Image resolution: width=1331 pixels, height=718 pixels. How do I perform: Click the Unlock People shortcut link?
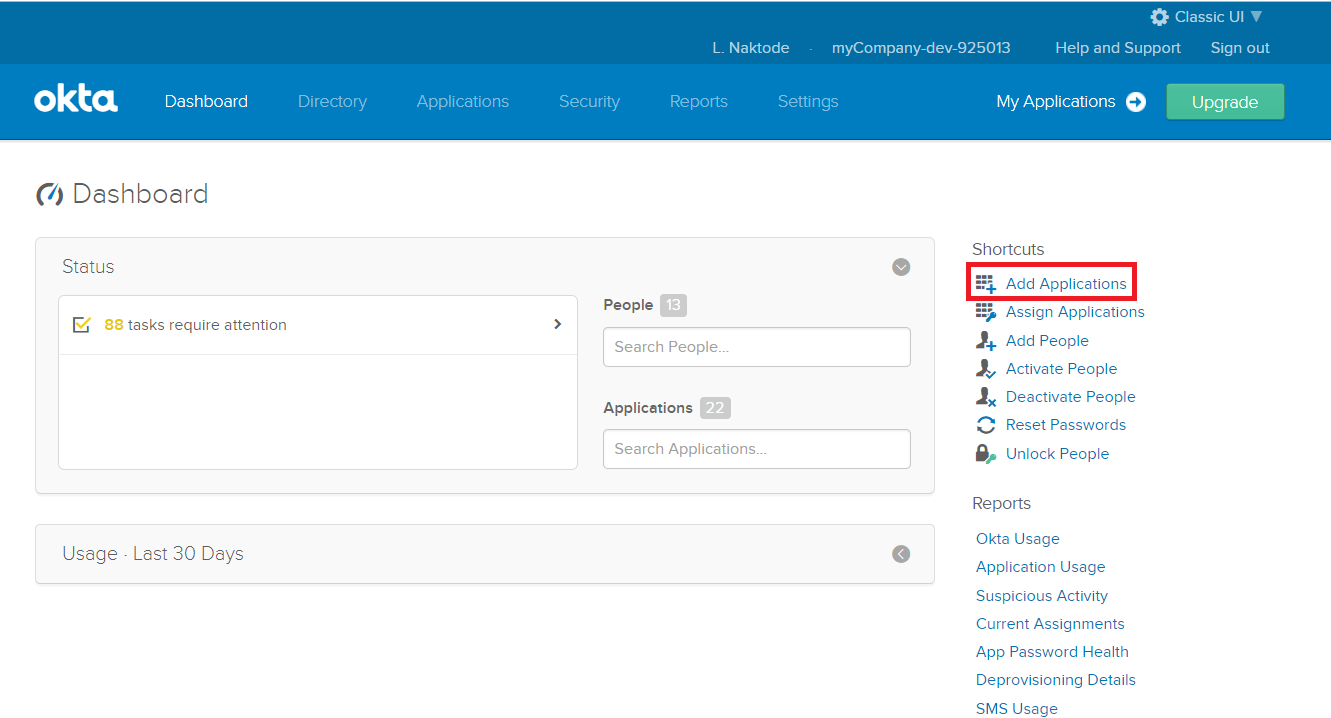tap(1057, 454)
